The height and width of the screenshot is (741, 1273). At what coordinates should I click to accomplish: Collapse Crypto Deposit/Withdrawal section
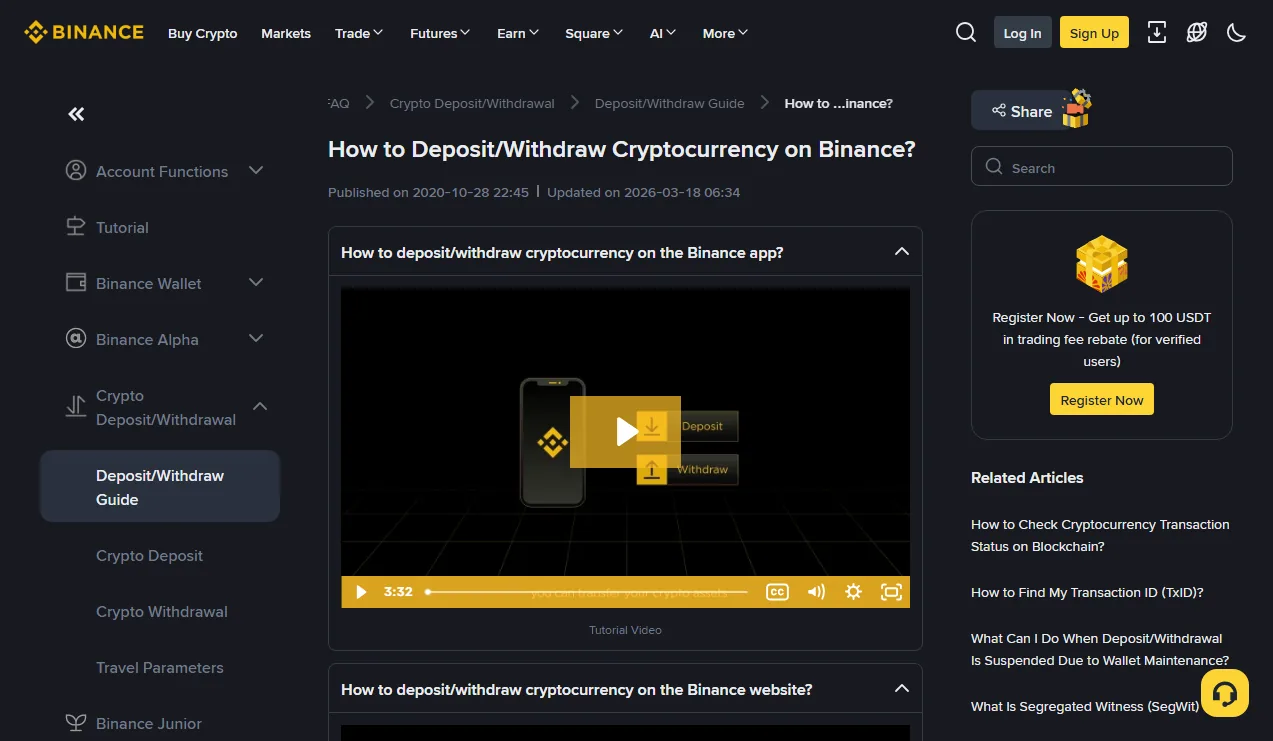[x=260, y=407]
